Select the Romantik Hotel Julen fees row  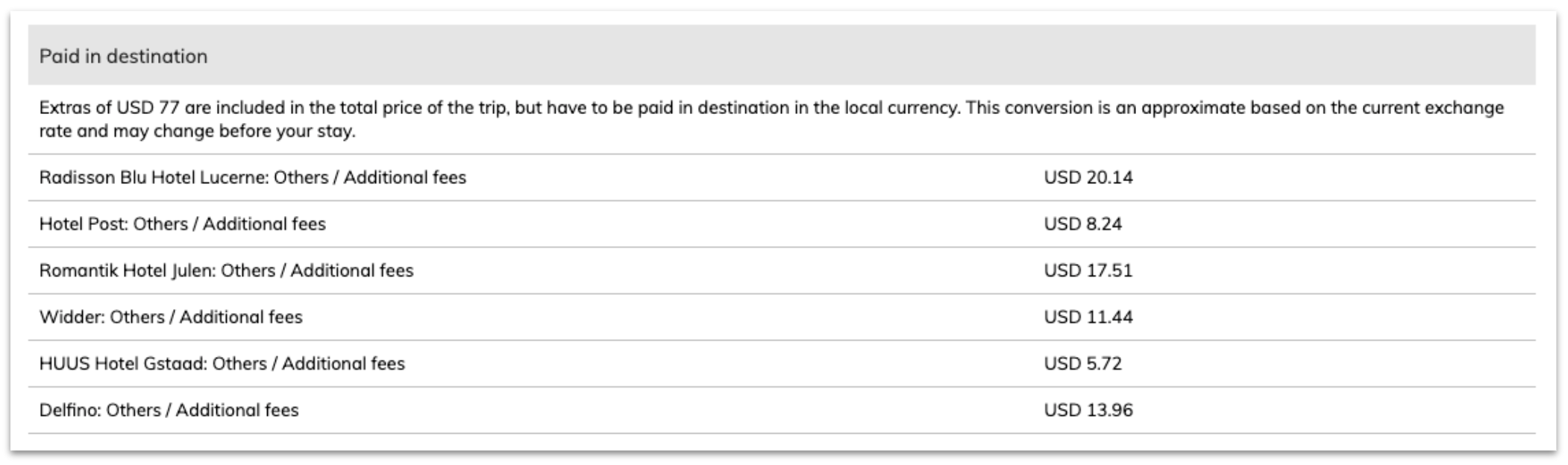coord(782,271)
